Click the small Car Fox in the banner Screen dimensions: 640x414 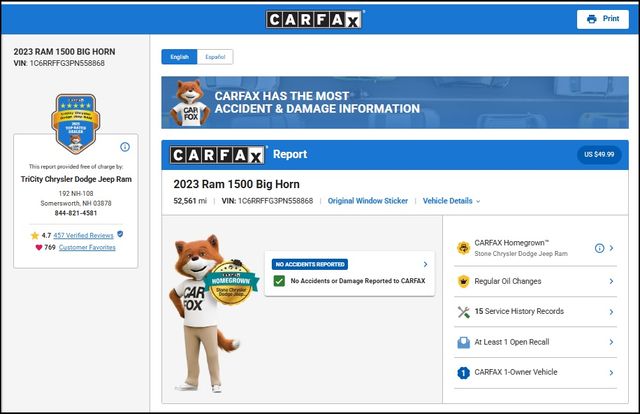pyautogui.click(x=190, y=102)
